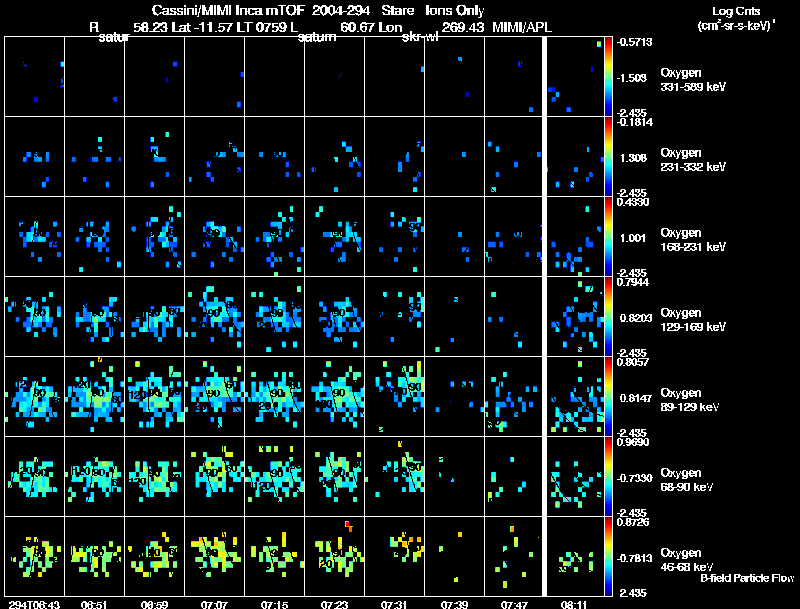This screenshot has height=609, width=800.
Task: Click the Oxygen 168-231 keV row label
Action: pos(693,240)
